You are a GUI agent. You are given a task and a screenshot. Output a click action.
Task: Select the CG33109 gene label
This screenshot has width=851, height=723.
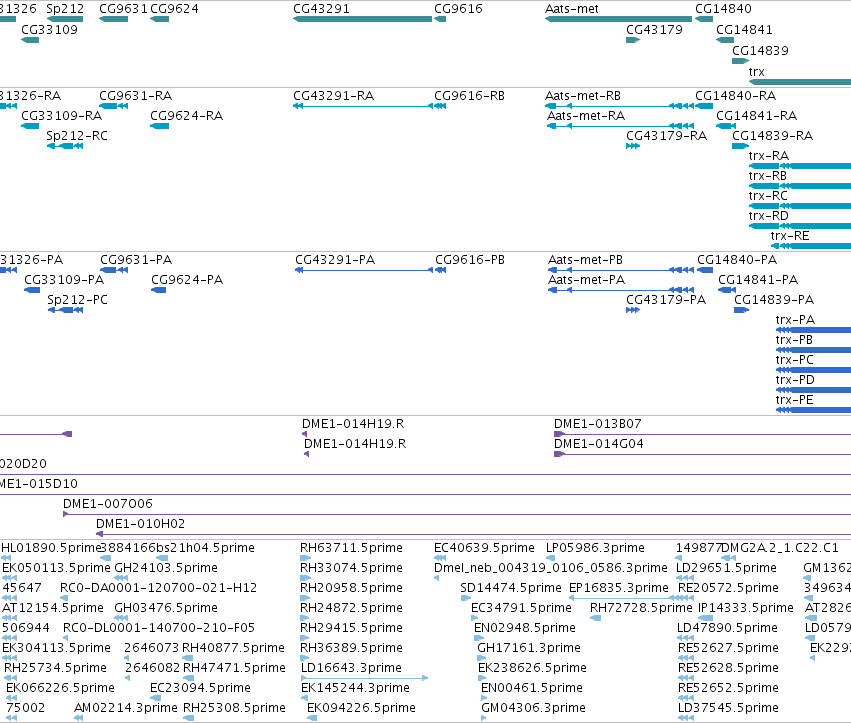(49, 30)
